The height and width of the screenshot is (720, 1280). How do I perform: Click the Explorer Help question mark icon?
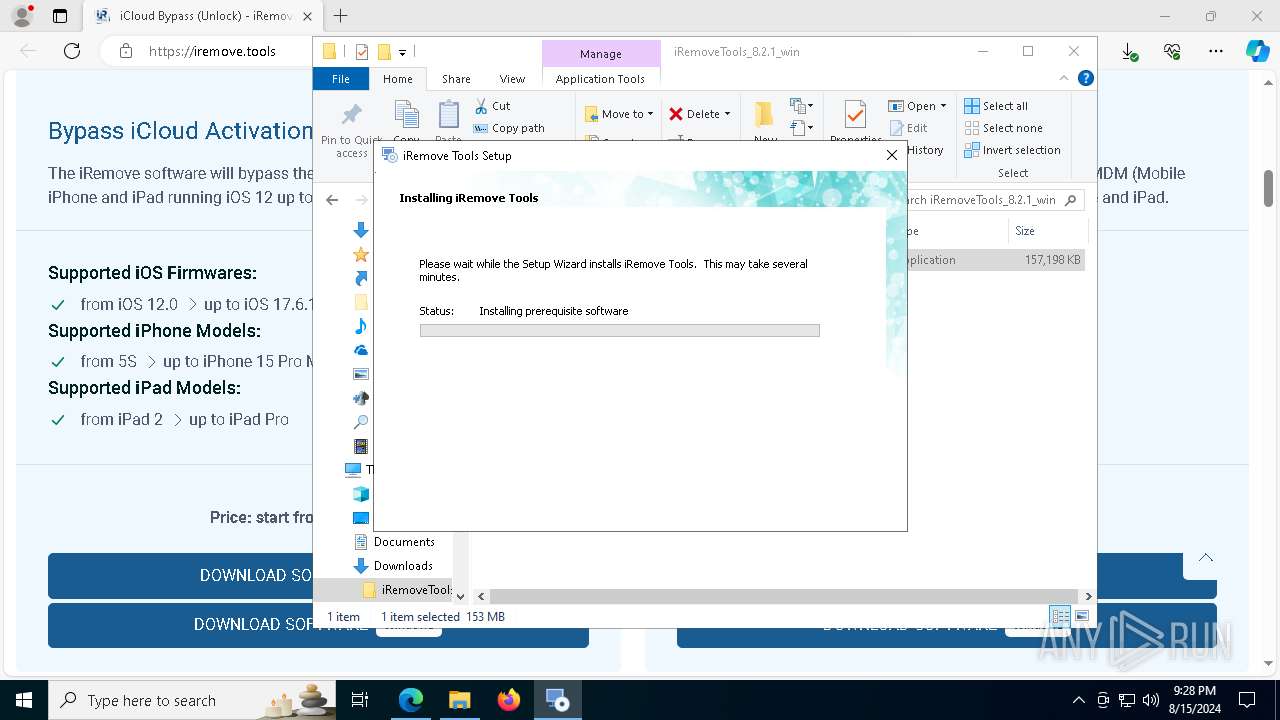click(1085, 78)
